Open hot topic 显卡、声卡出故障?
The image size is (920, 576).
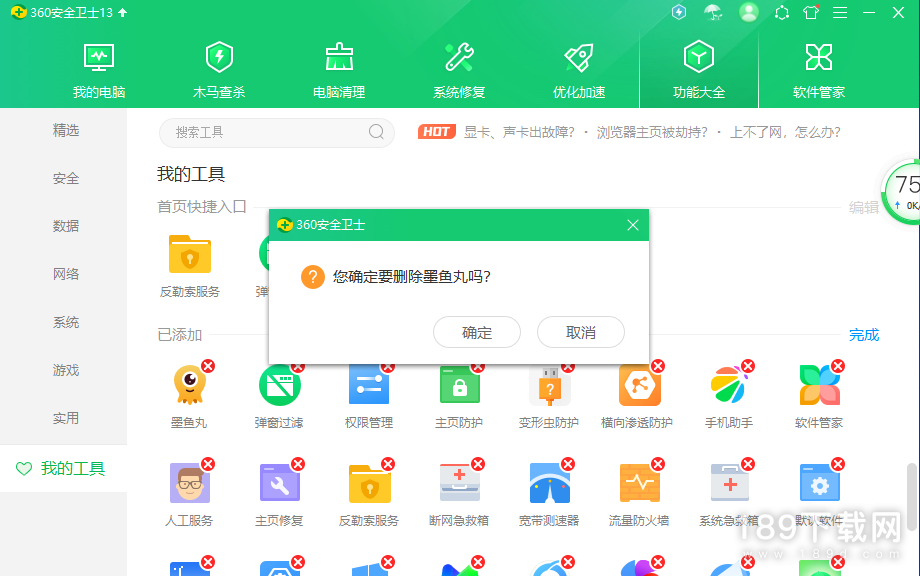coord(519,132)
